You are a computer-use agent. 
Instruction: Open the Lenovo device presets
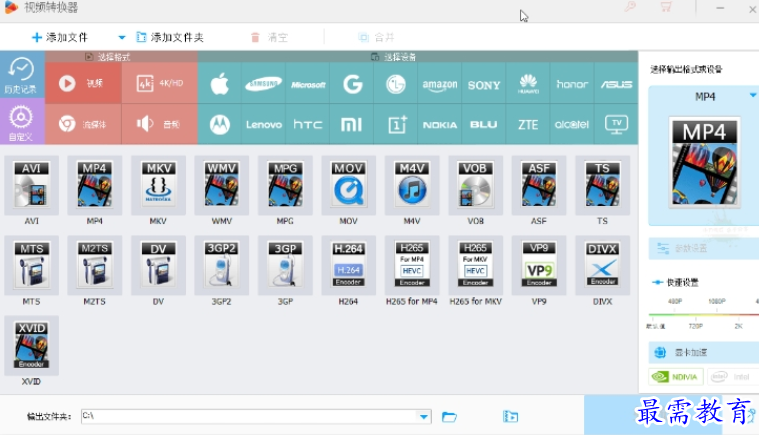263,124
